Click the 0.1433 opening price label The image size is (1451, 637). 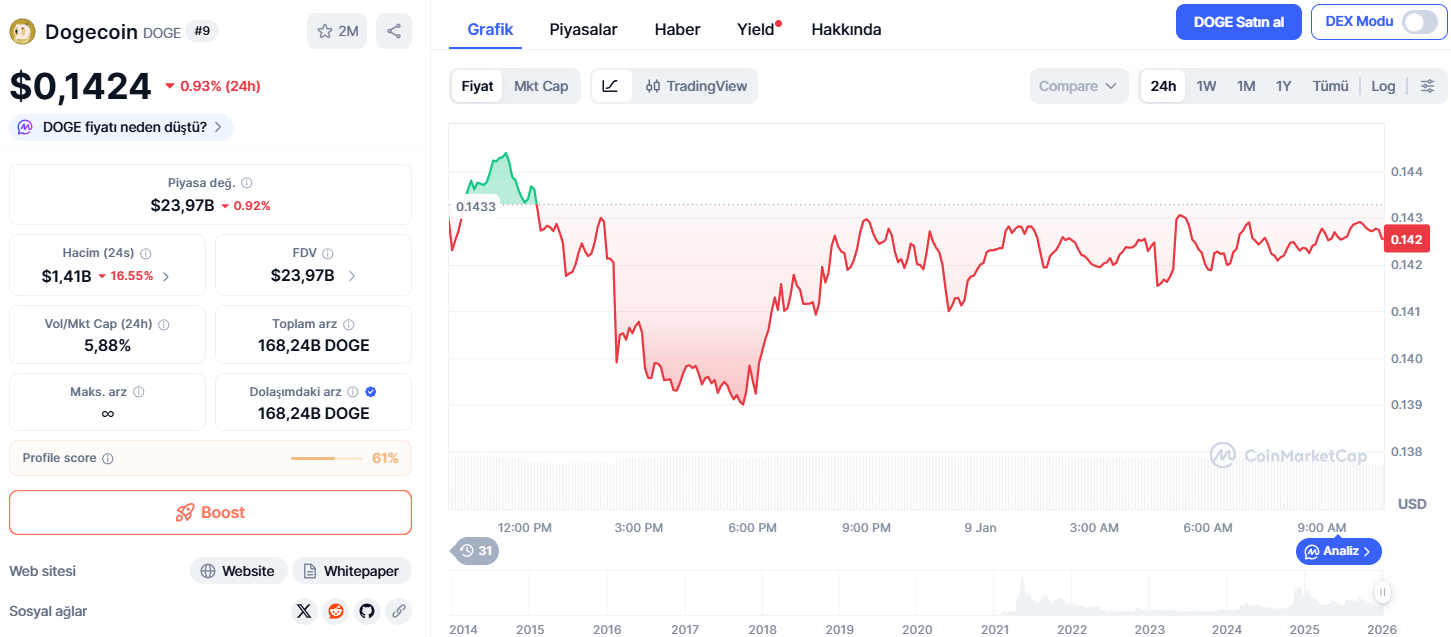coord(475,207)
